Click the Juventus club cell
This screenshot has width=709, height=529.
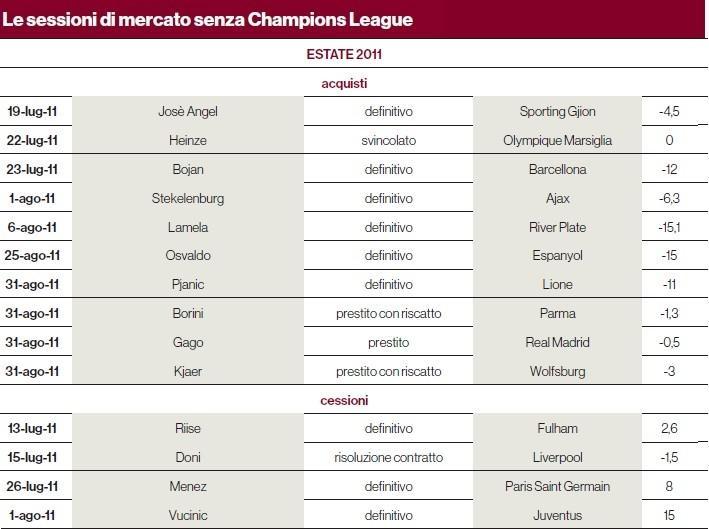click(557, 515)
